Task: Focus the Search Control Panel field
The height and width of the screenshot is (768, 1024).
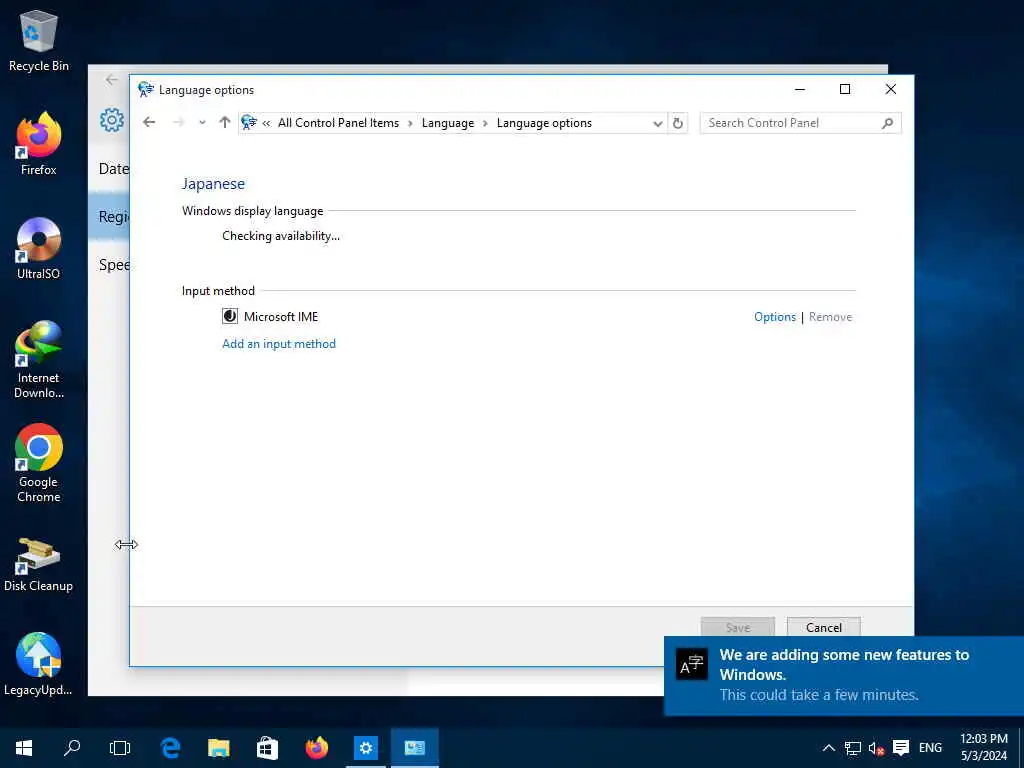Action: tap(800, 123)
